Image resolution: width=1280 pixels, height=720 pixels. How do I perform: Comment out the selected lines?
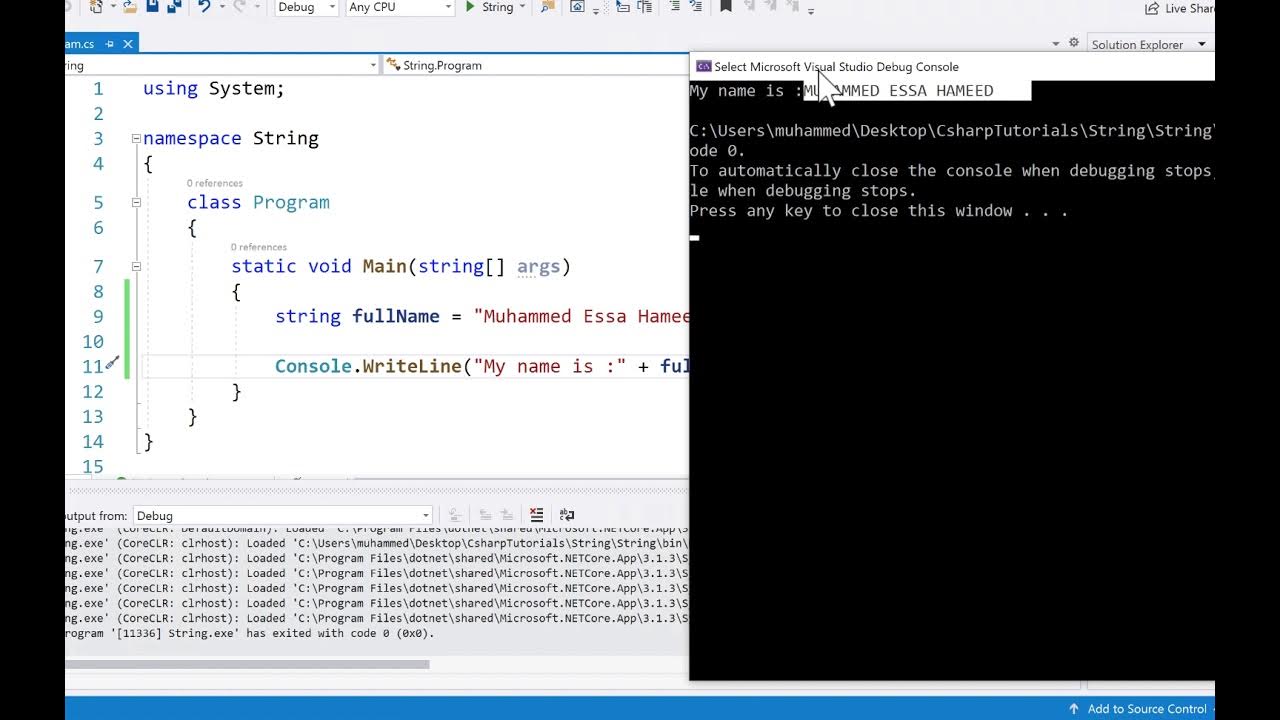(x=675, y=7)
